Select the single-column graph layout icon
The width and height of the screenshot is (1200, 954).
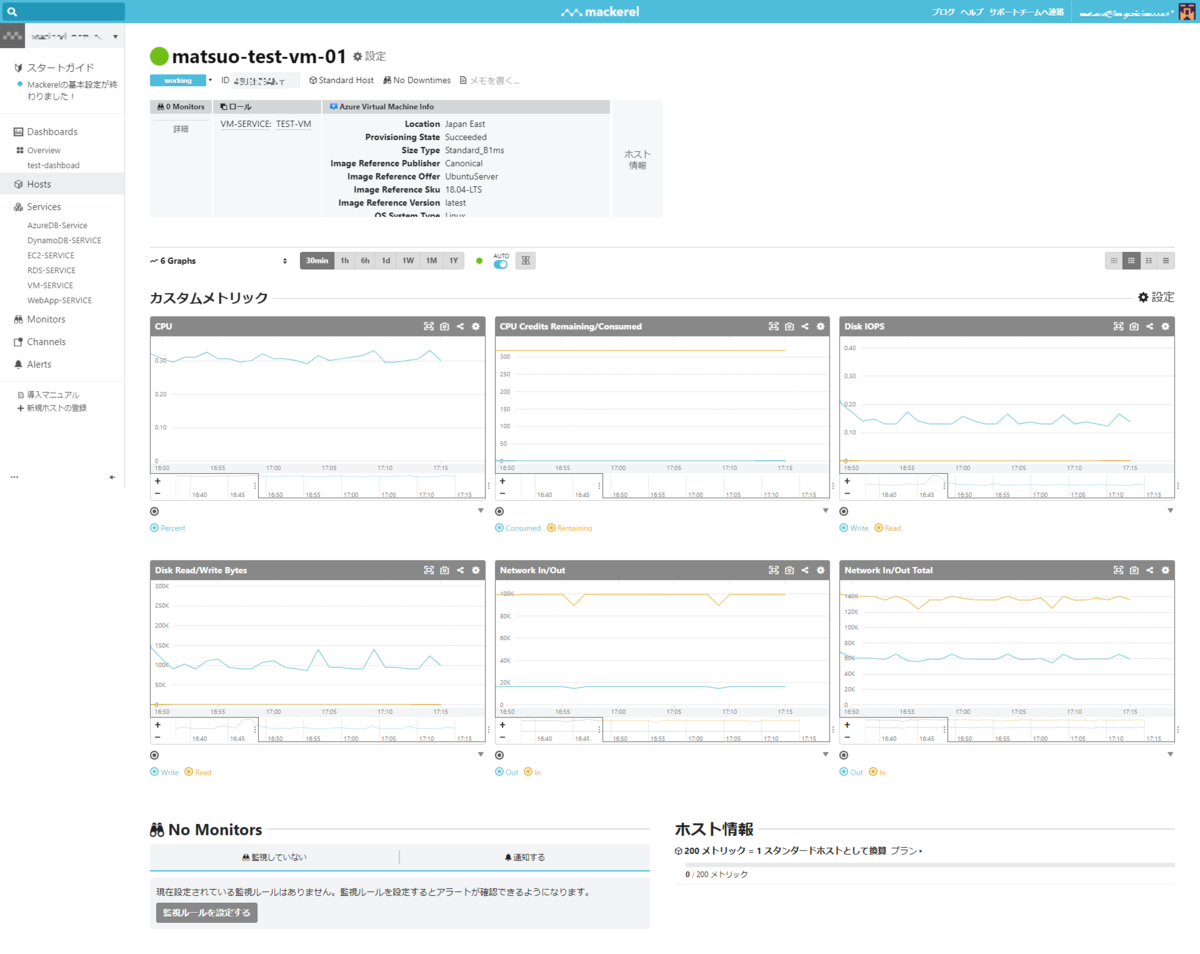1166,261
